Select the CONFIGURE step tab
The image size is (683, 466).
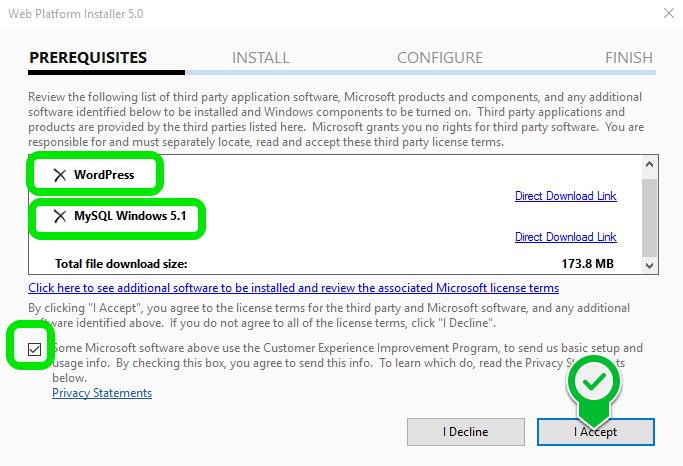pos(440,57)
